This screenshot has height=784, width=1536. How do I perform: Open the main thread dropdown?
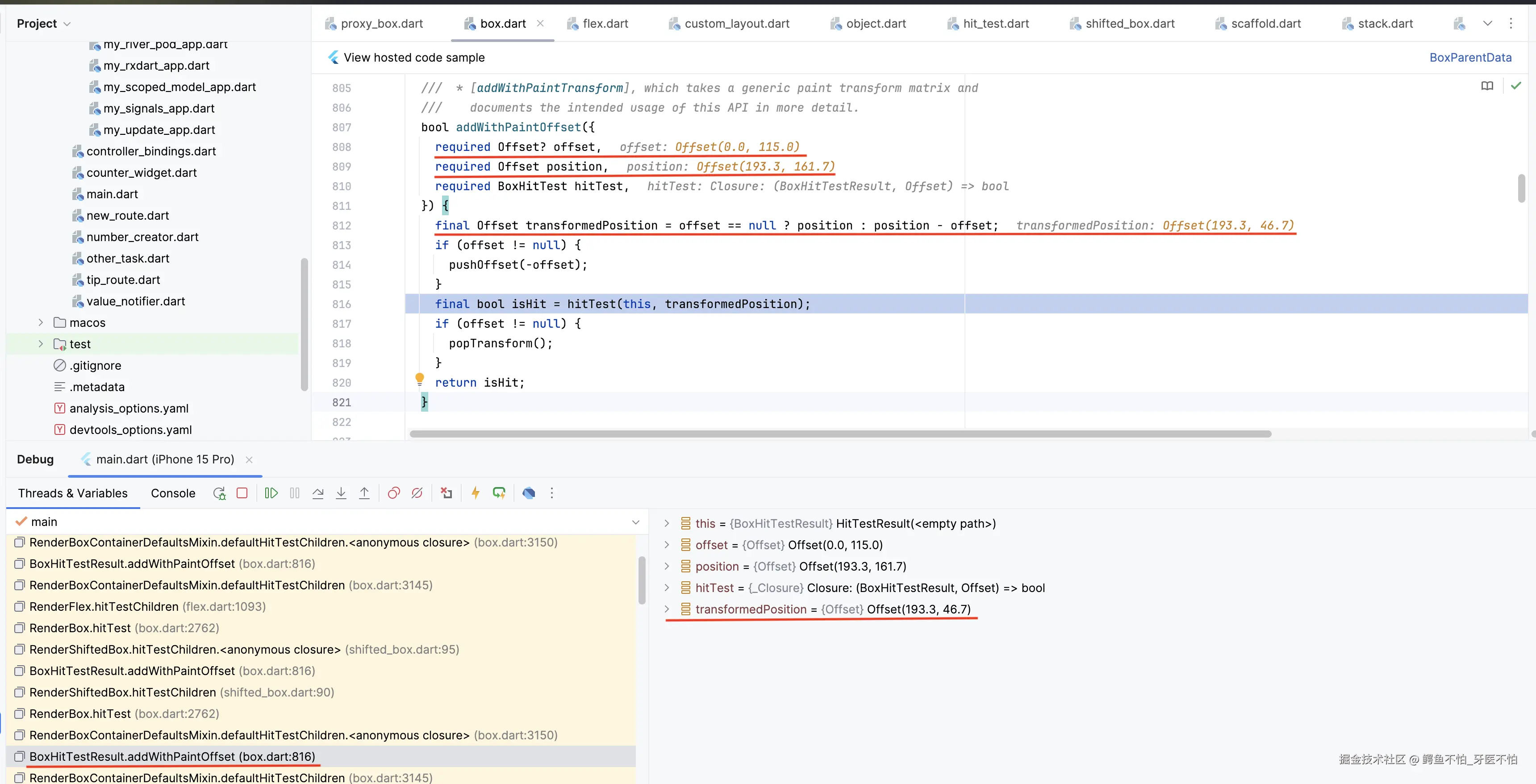point(636,522)
